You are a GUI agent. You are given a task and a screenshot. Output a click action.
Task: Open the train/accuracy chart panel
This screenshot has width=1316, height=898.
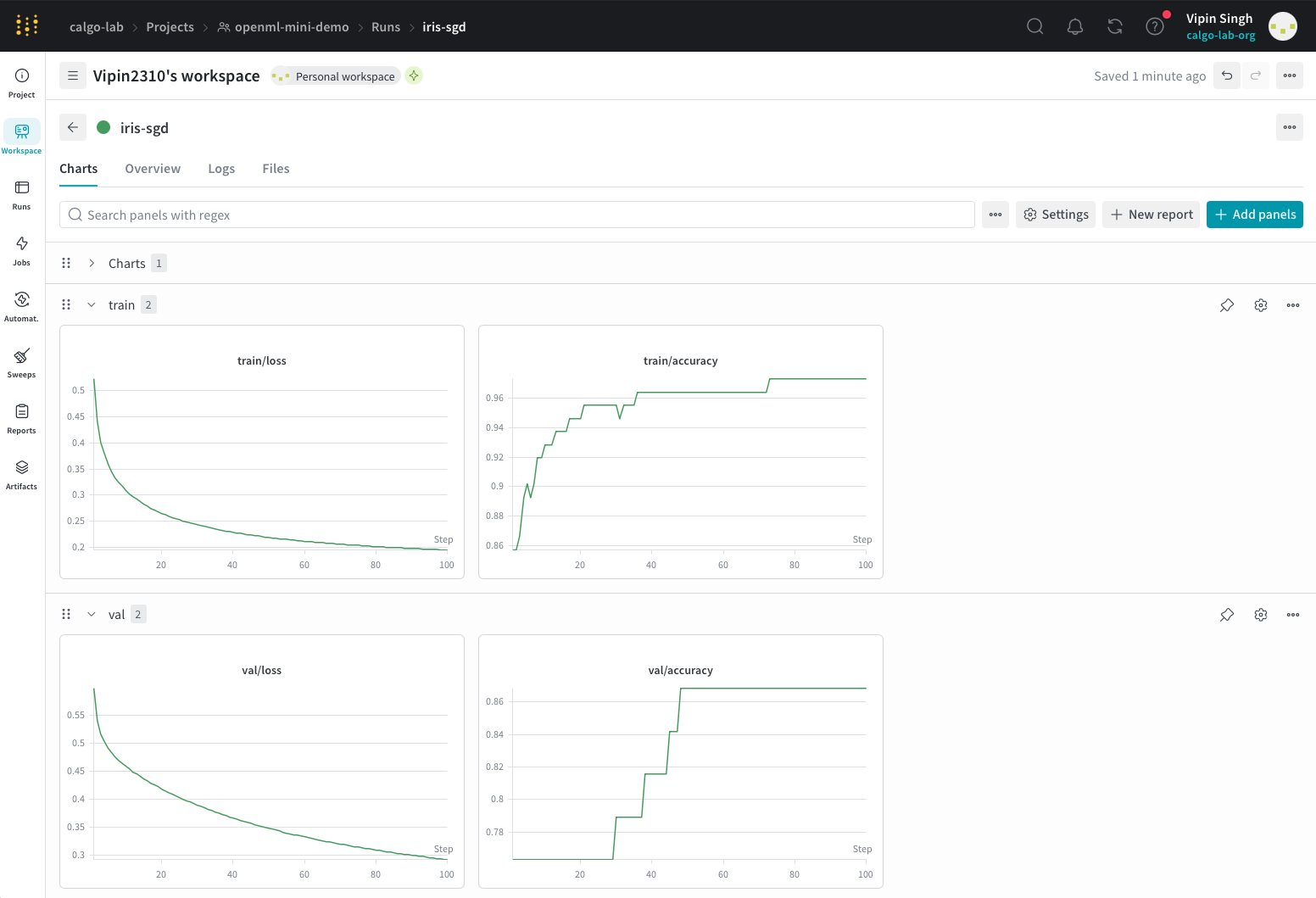681,452
